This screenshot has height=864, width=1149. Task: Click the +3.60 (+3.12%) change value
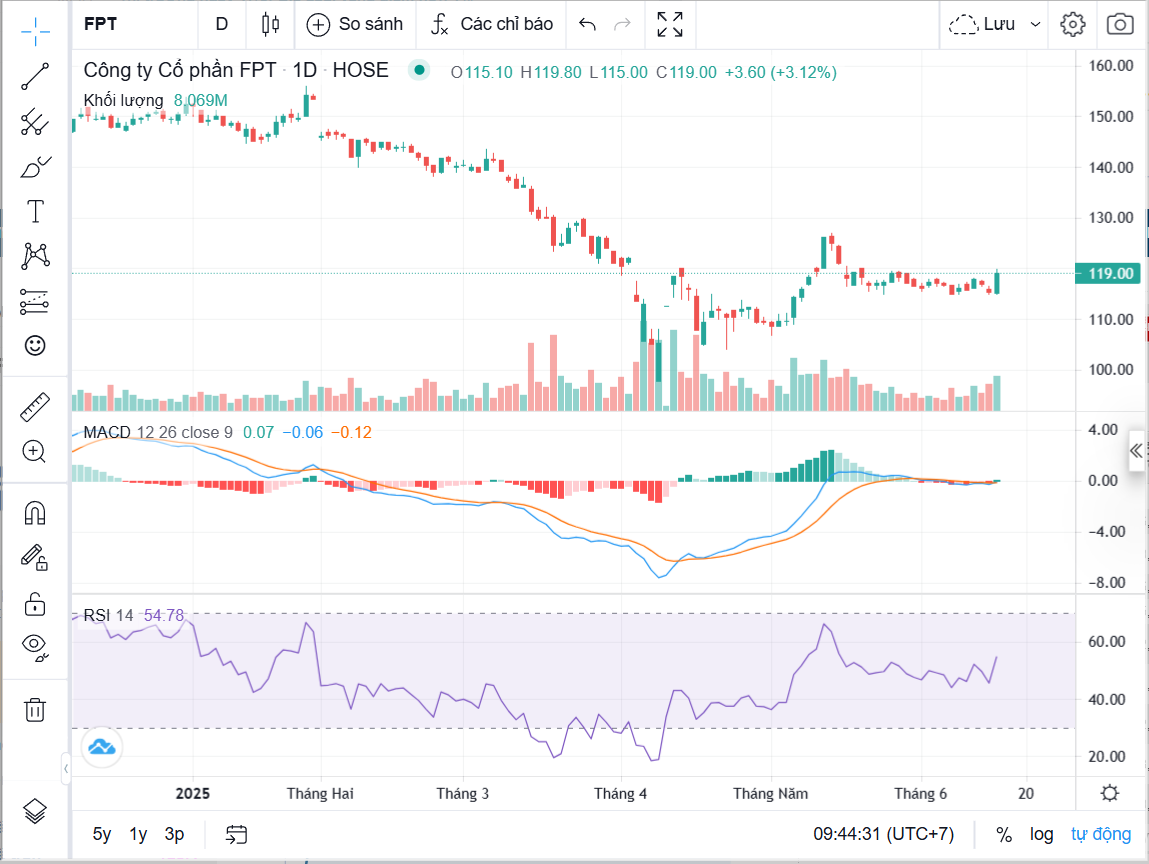780,73
